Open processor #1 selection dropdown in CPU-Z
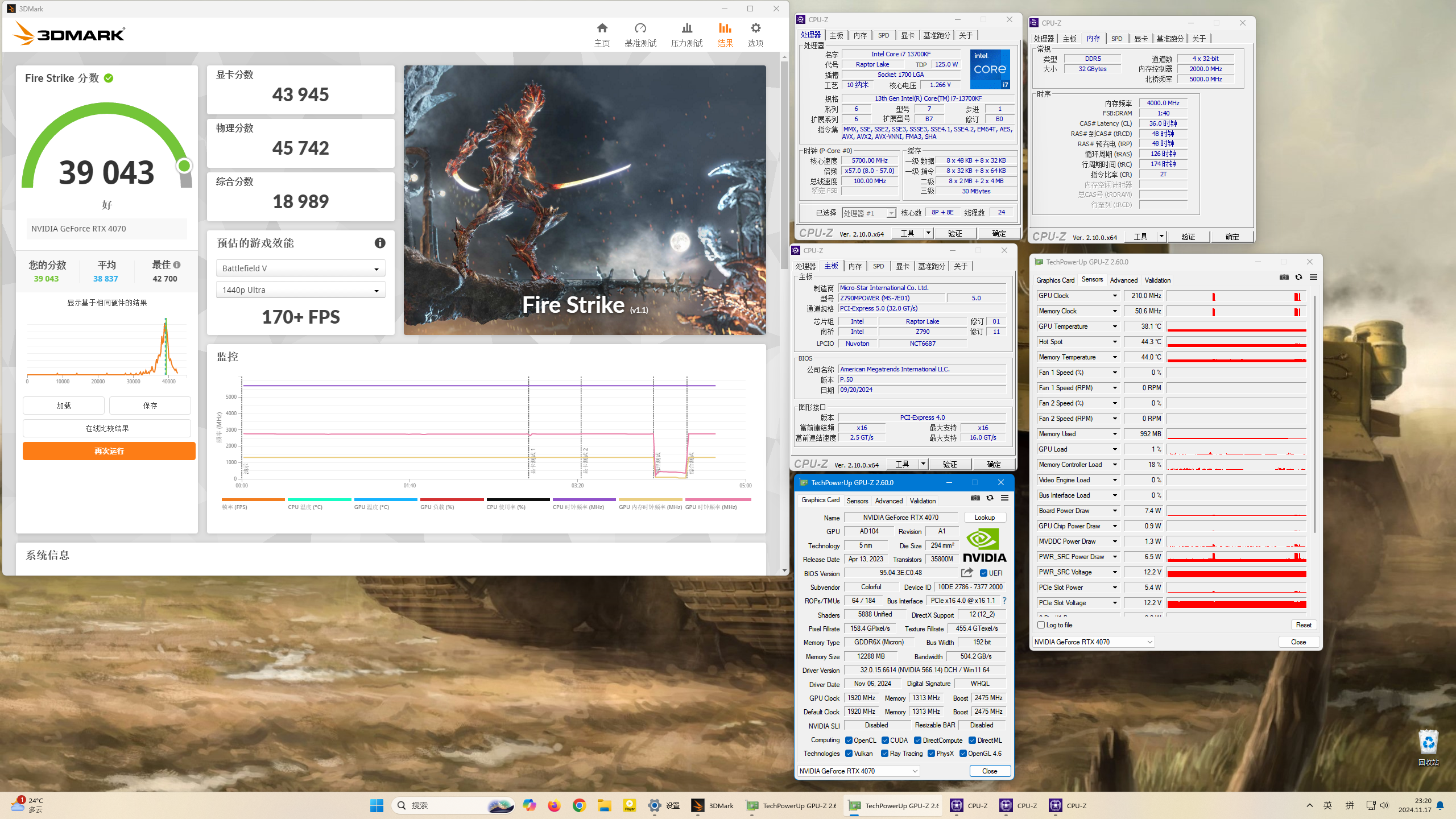This screenshot has width=1456, height=819. coord(868,213)
